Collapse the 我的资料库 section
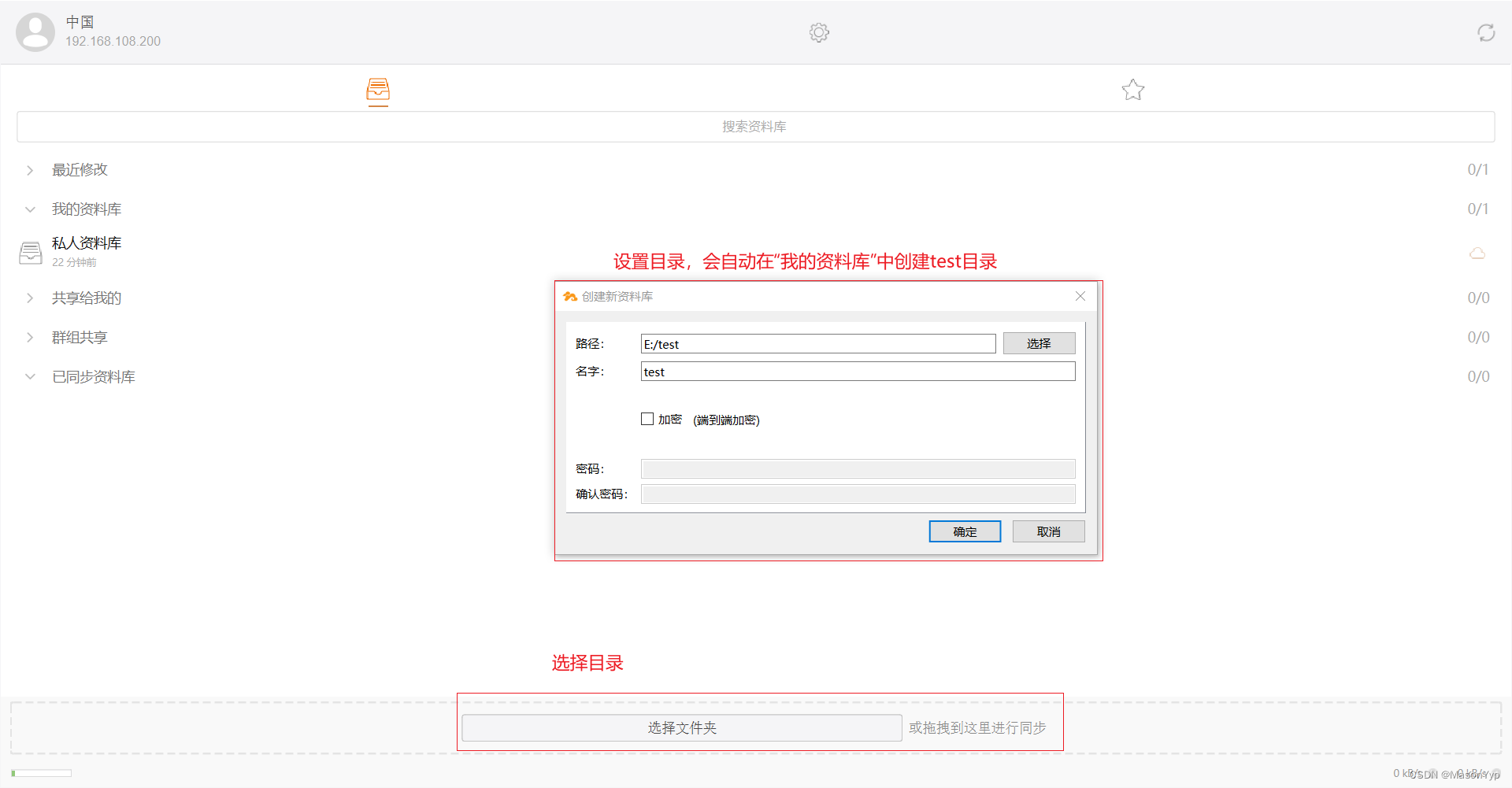This screenshot has width=1512, height=788. 30,209
